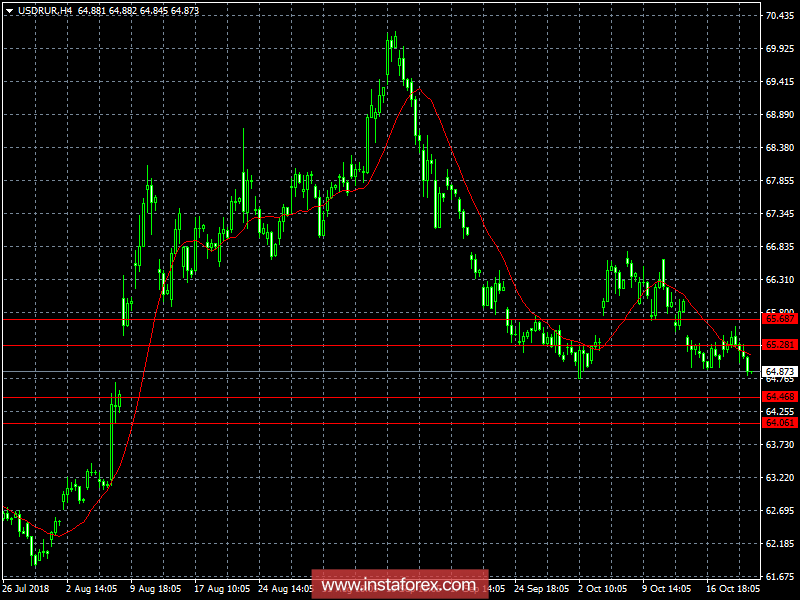Click the 26 Jul 2018 date label
Image resolution: width=800 pixels, height=600 pixels.
pyautogui.click(x=27, y=590)
